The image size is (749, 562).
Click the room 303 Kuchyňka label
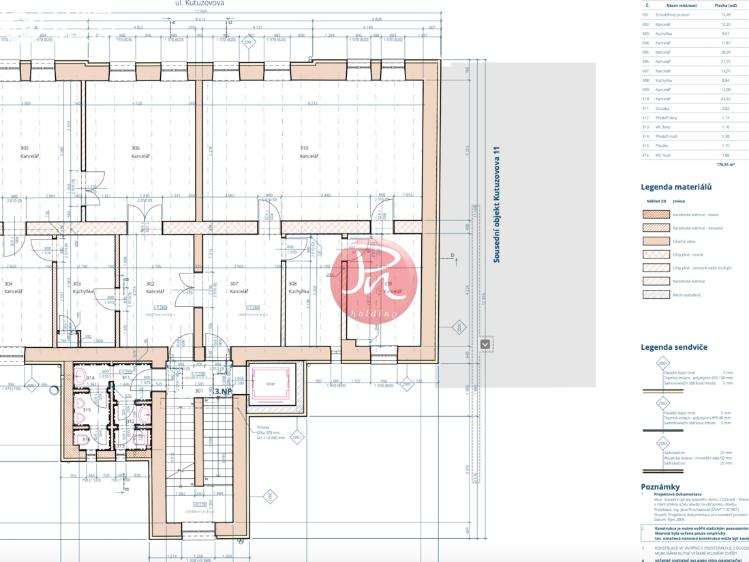tap(77, 288)
